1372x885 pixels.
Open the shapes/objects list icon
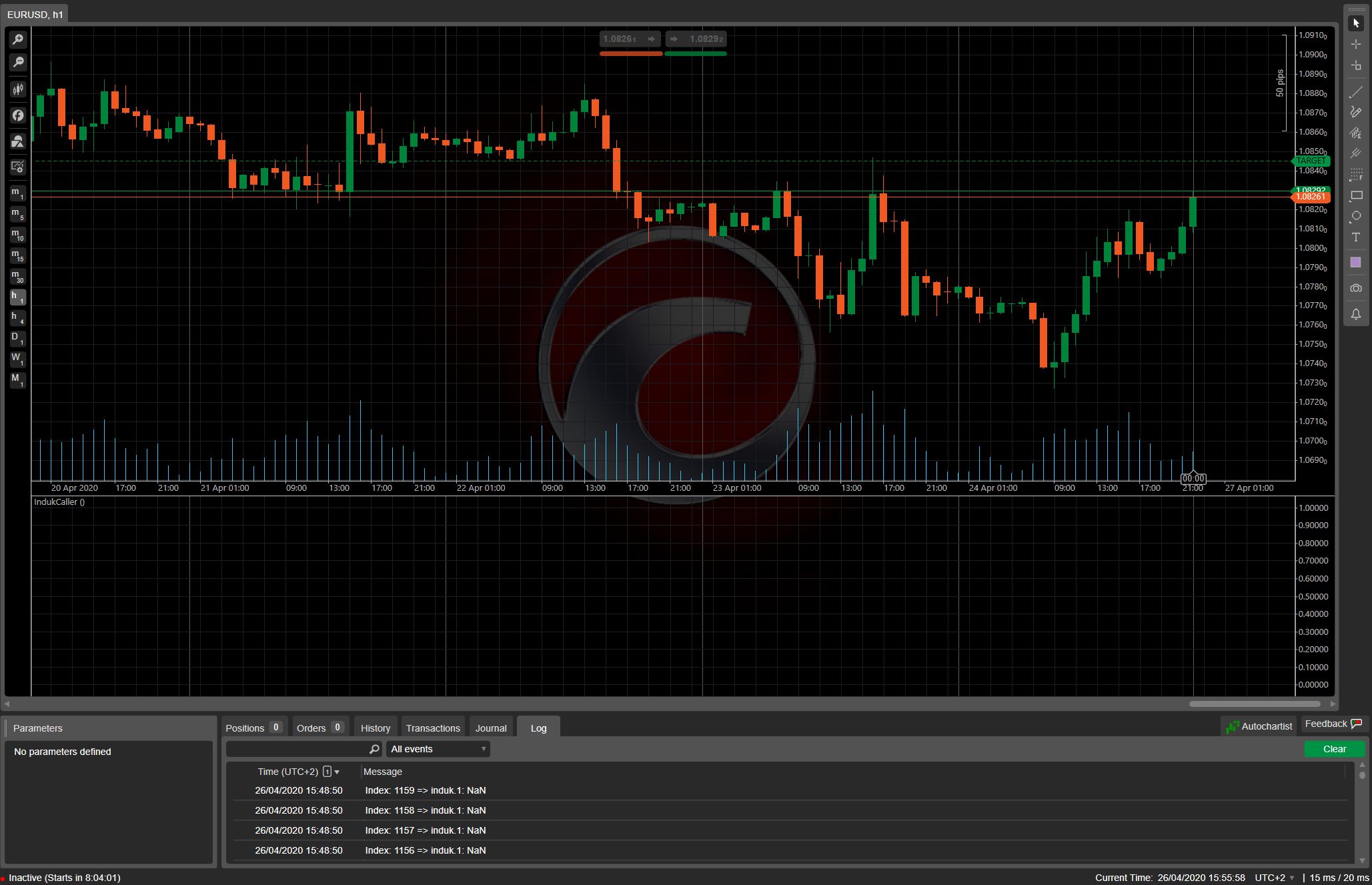click(18, 141)
